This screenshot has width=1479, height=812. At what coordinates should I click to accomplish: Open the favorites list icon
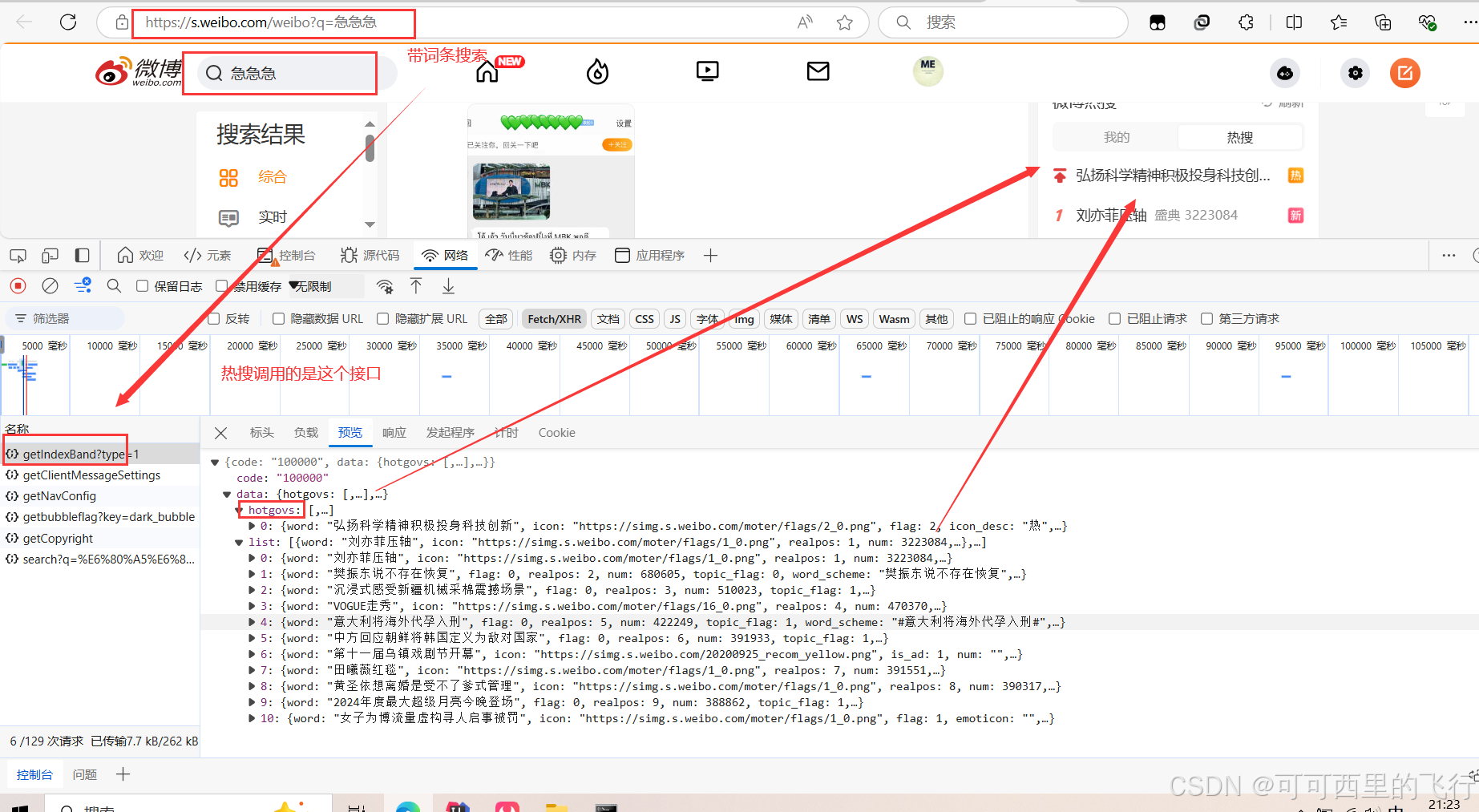pyautogui.click(x=1338, y=22)
